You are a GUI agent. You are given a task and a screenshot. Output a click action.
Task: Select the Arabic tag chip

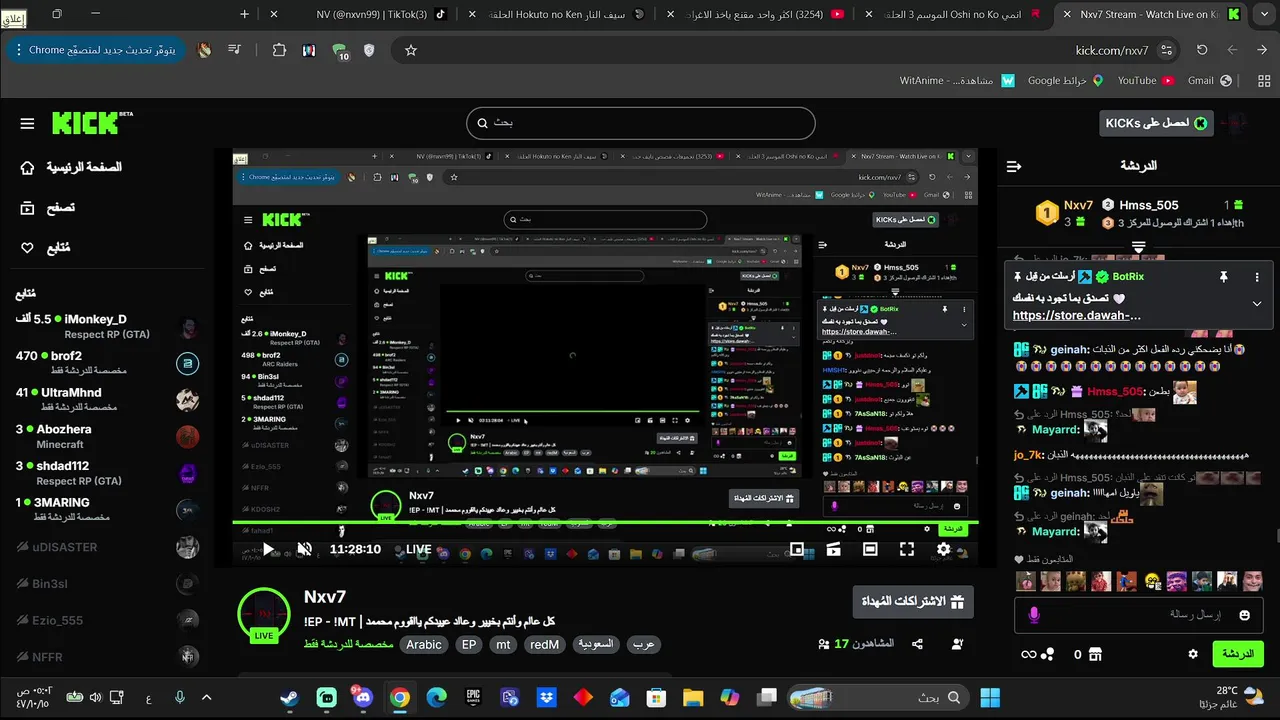(x=423, y=645)
